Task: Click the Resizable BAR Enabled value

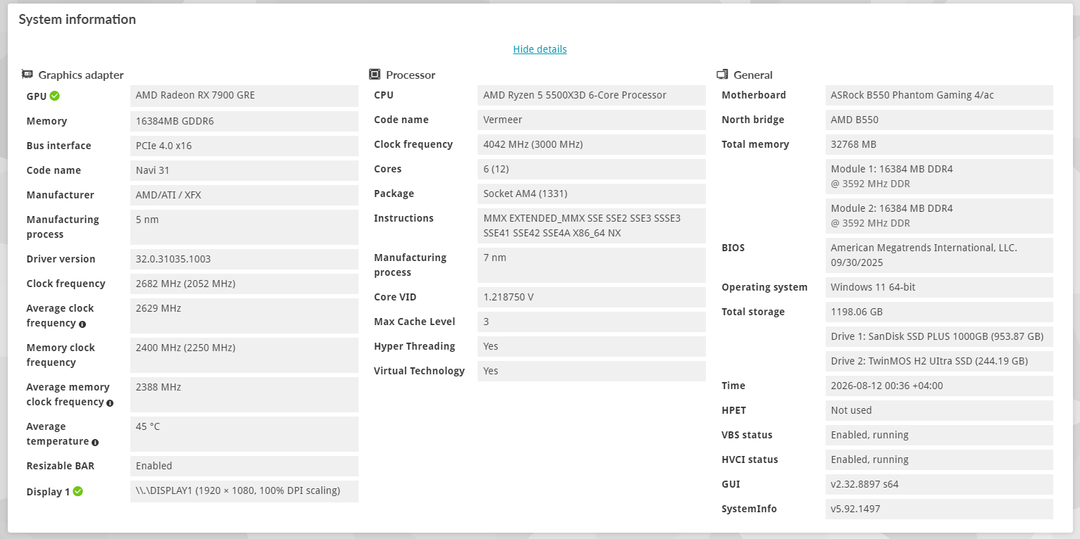Action: click(x=245, y=466)
